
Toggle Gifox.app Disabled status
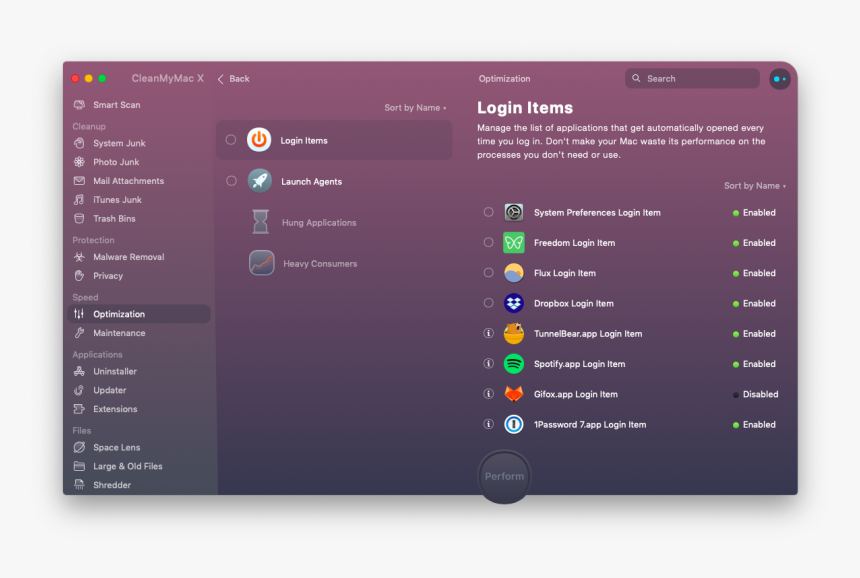tap(755, 394)
